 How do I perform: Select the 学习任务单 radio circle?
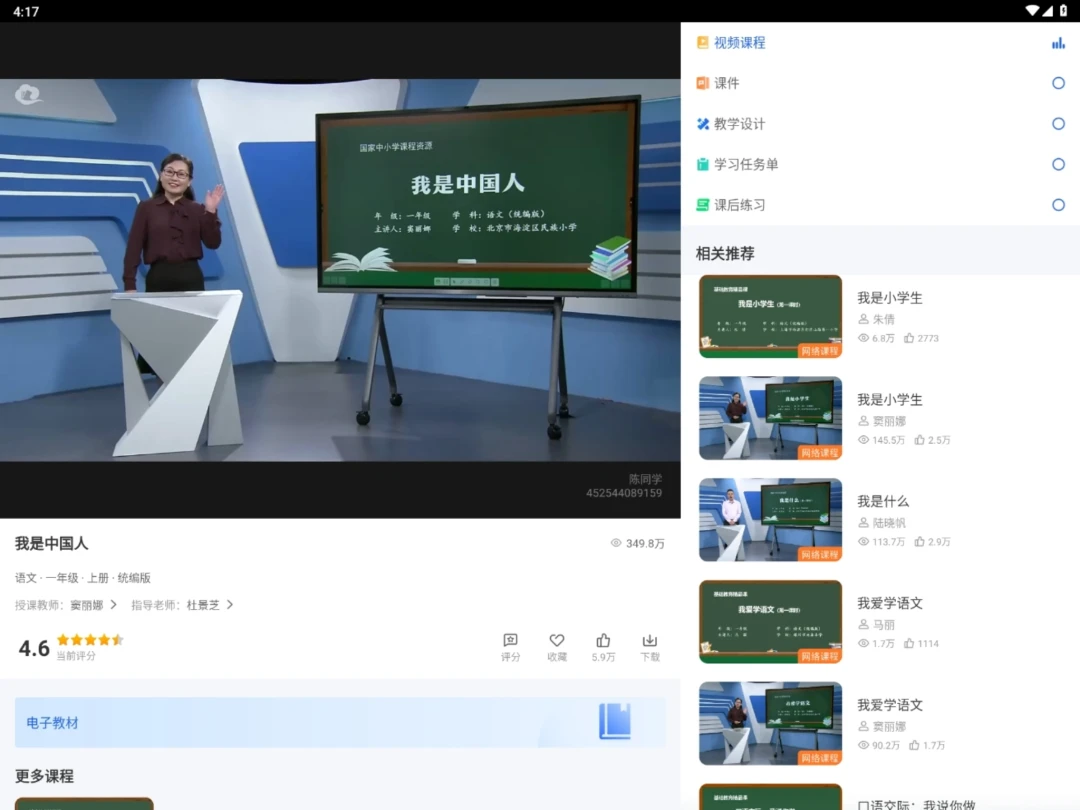1058,165
